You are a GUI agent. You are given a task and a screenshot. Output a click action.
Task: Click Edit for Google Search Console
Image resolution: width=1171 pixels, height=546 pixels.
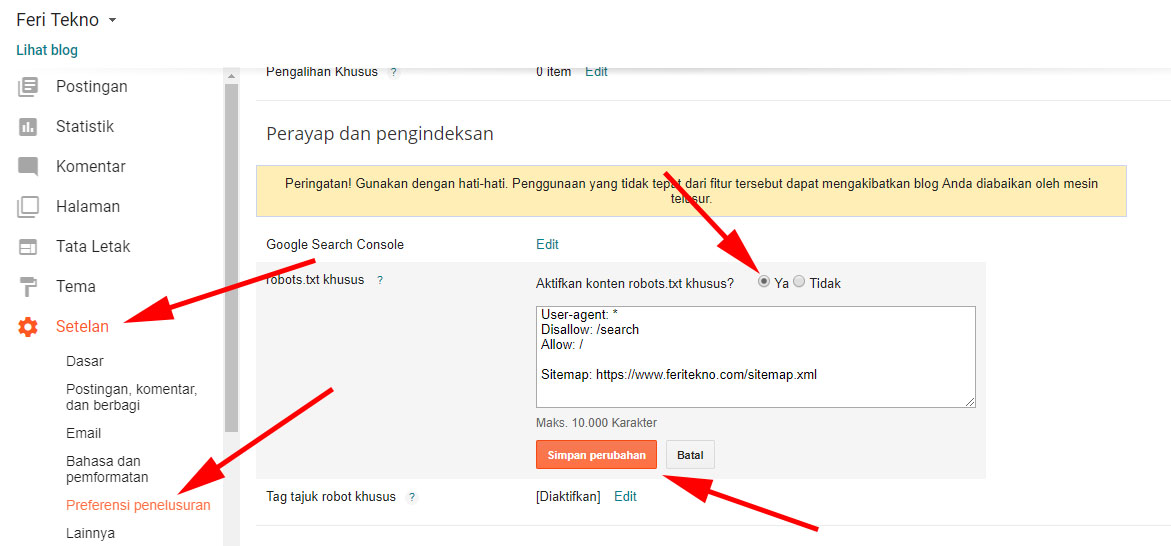point(547,244)
